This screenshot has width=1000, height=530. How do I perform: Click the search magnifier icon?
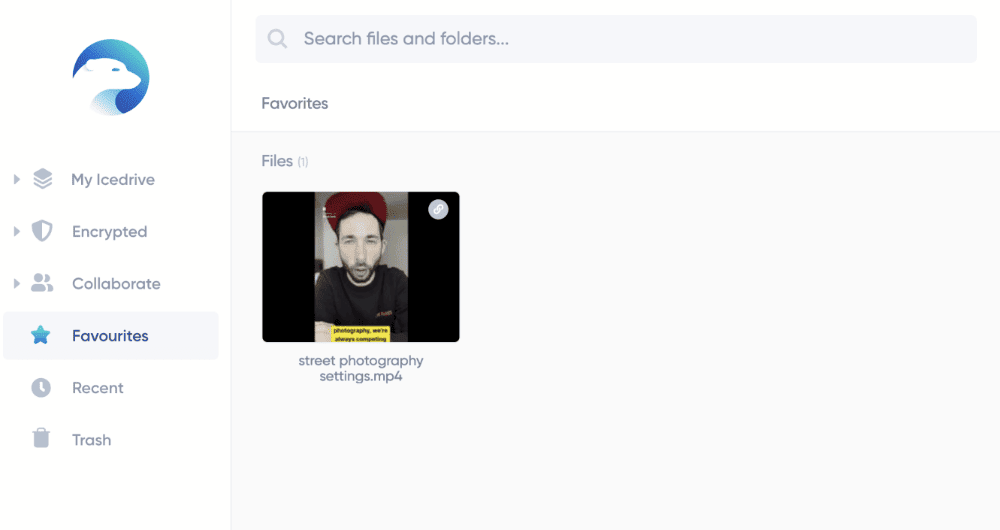pyautogui.click(x=277, y=39)
